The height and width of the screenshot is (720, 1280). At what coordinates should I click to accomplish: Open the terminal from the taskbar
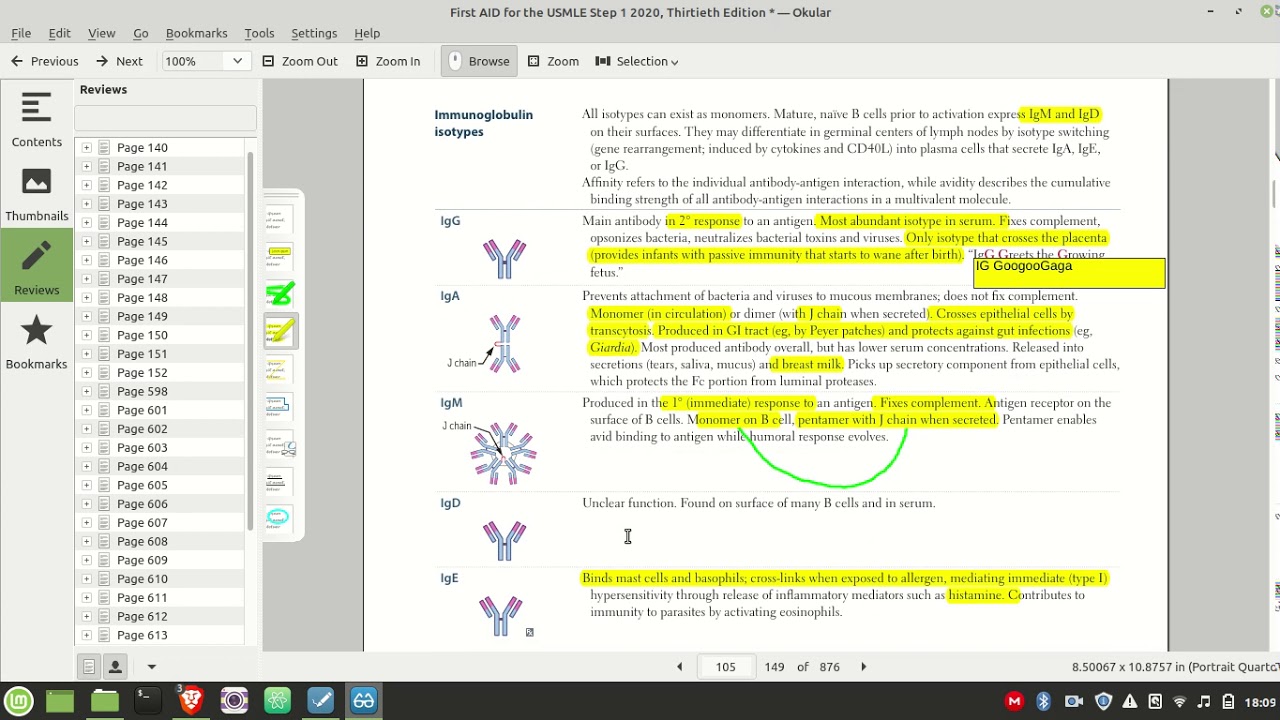(146, 701)
